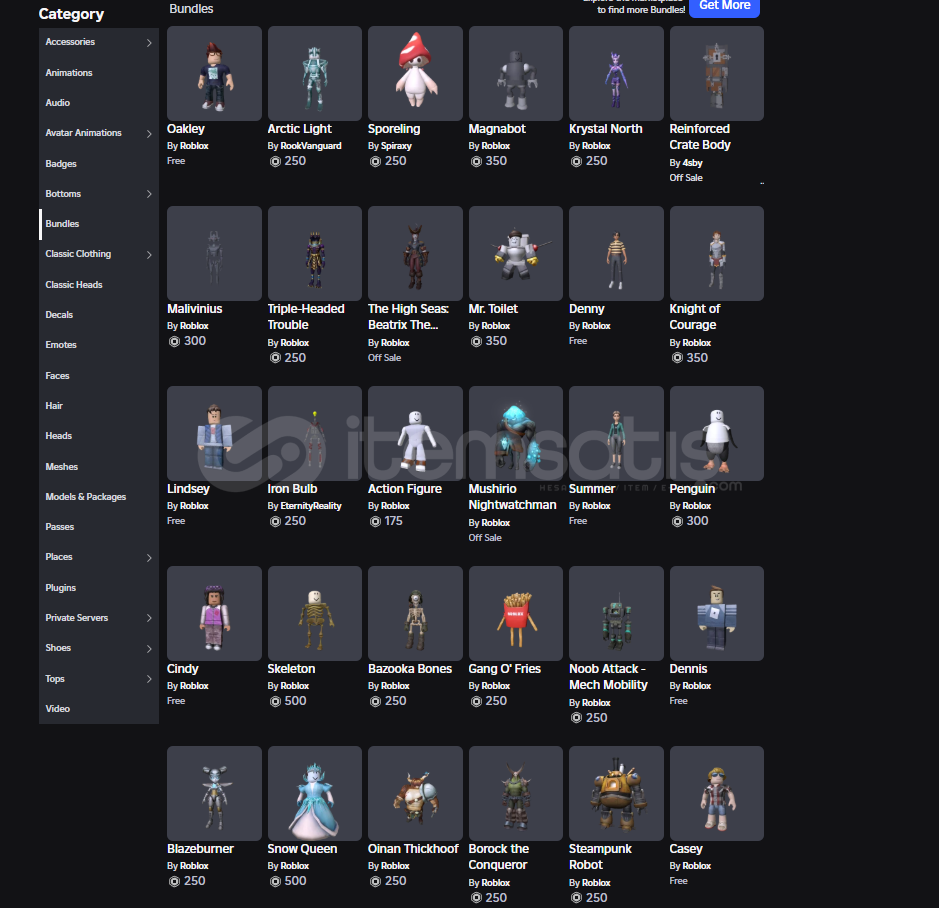Expand the Accessories category chevron

pos(149,43)
